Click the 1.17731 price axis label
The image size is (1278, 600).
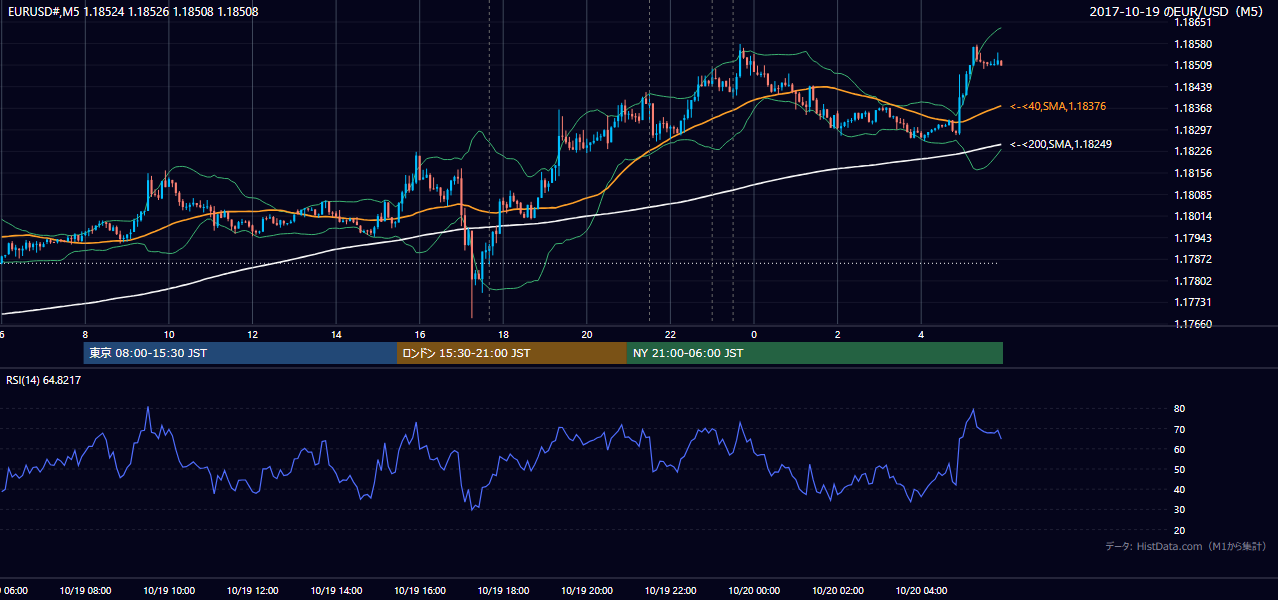1191,302
